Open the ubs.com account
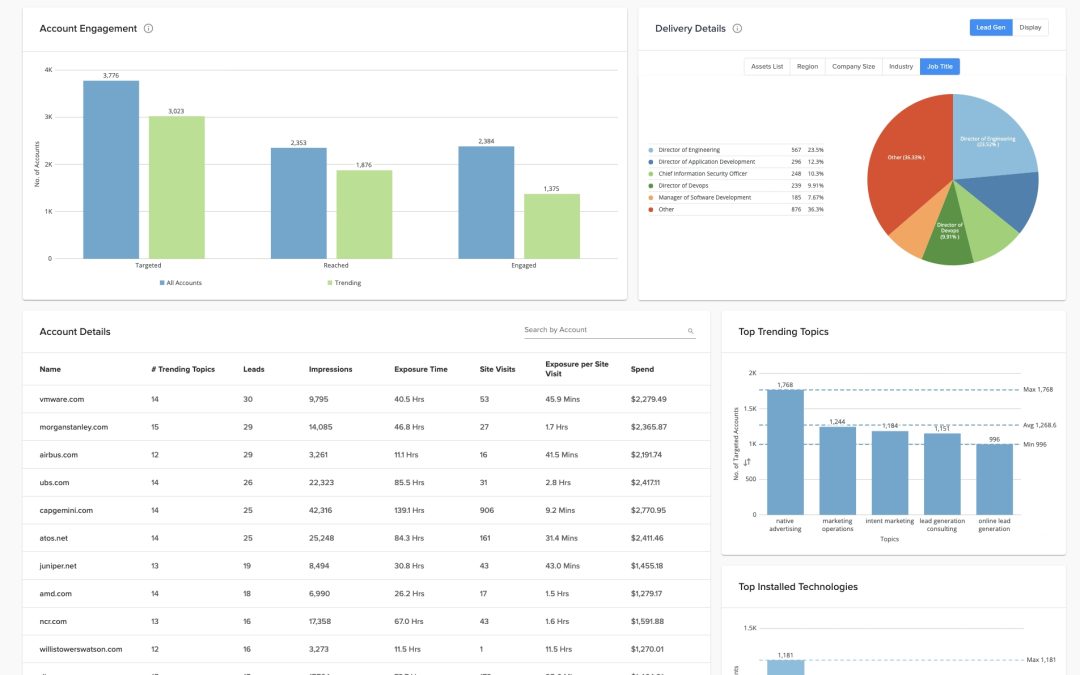 click(54, 483)
